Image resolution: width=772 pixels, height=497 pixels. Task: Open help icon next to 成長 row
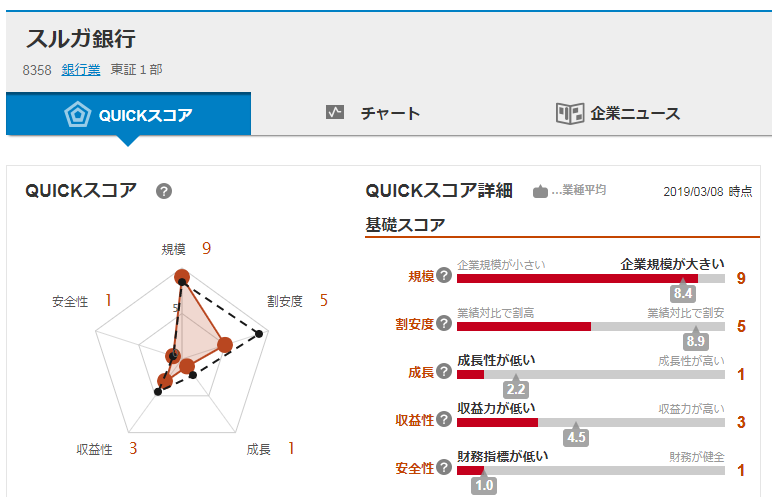[444, 371]
